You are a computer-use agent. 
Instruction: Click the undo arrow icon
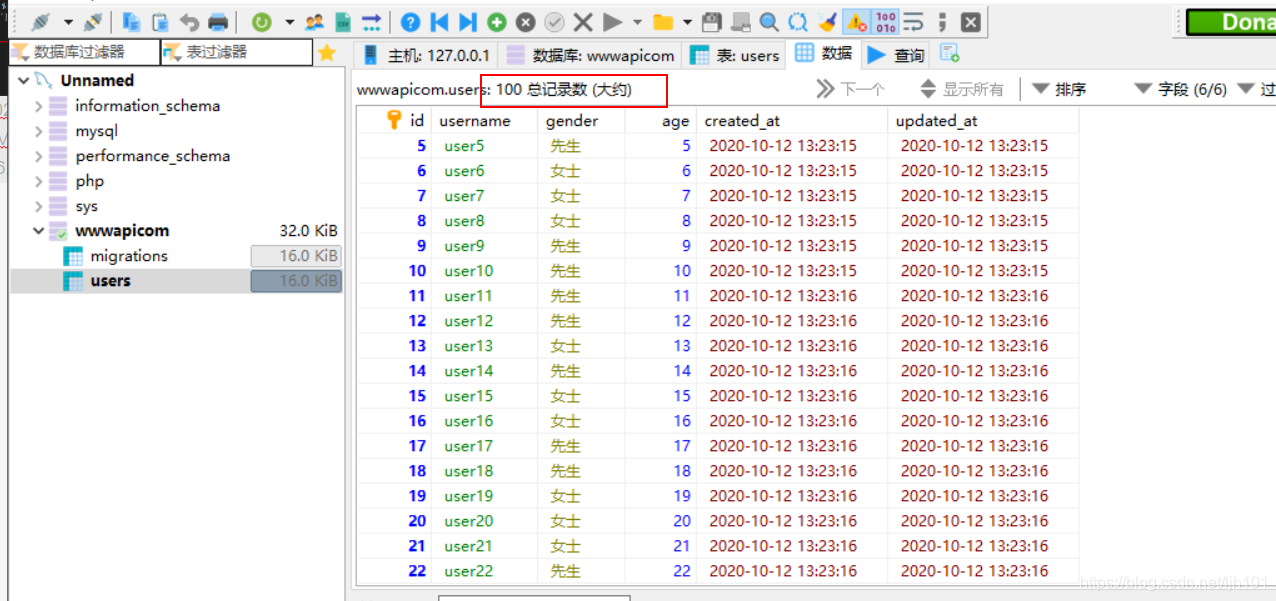188,21
